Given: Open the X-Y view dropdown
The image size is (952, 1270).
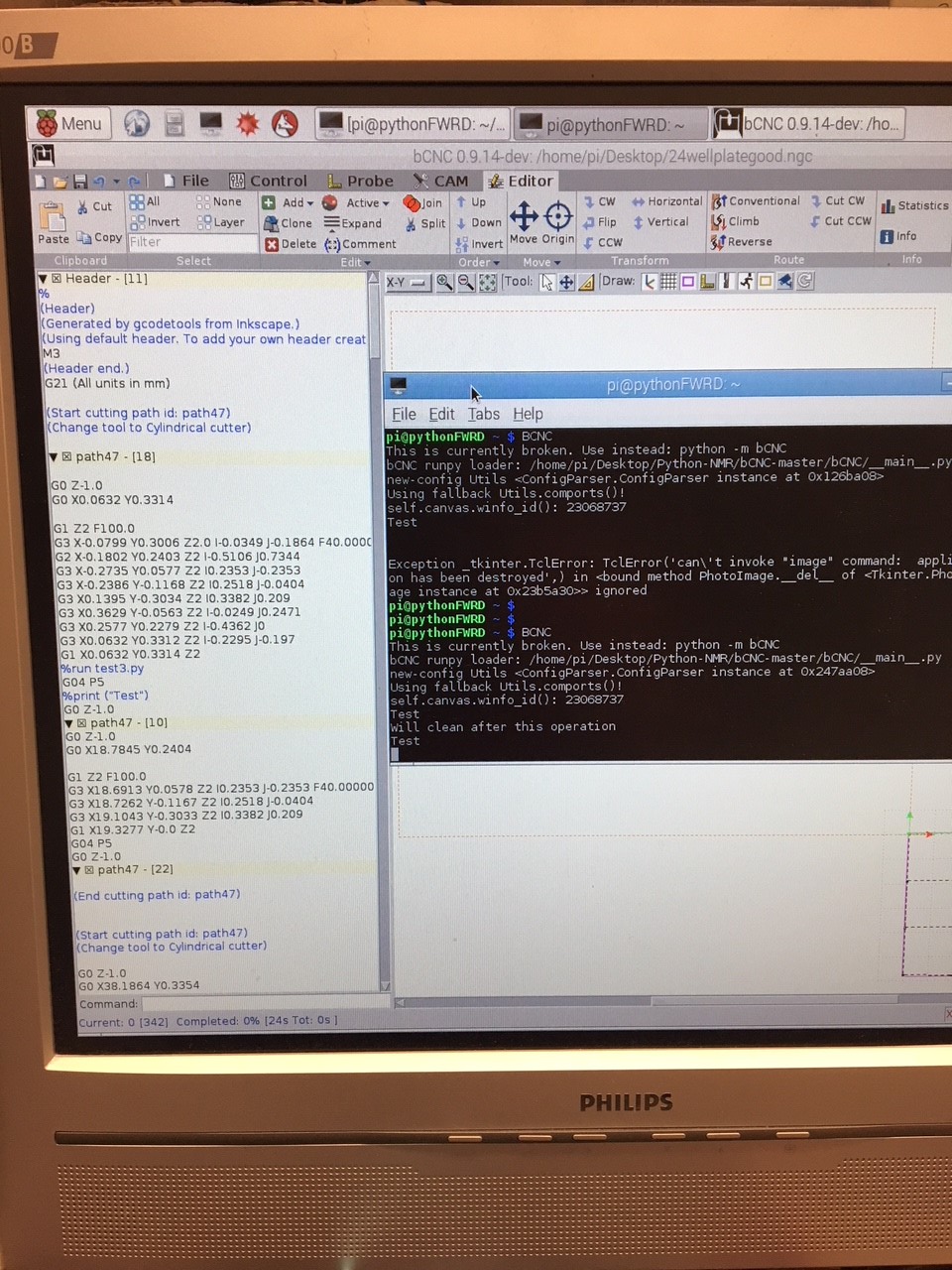Looking at the screenshot, I should click(407, 283).
